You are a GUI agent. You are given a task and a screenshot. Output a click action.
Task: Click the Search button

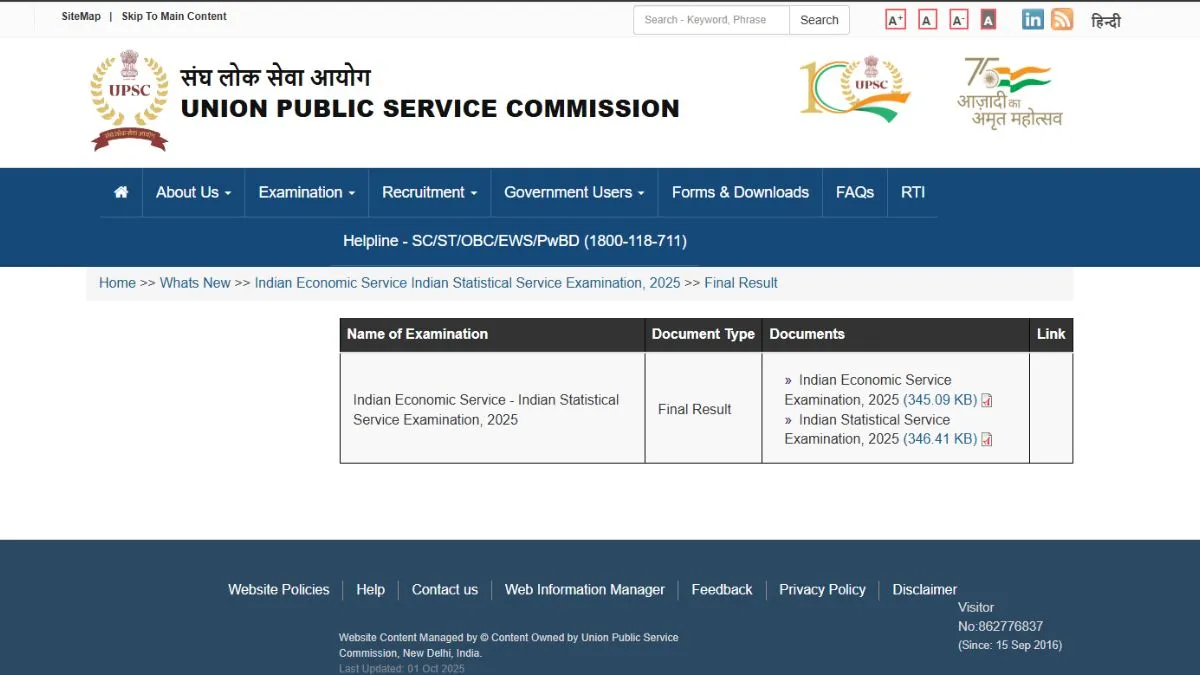coord(819,19)
